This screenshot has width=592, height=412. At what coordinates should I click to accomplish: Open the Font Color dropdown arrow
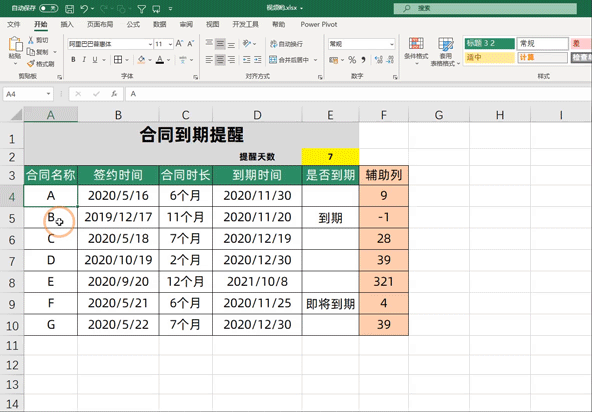coord(168,60)
